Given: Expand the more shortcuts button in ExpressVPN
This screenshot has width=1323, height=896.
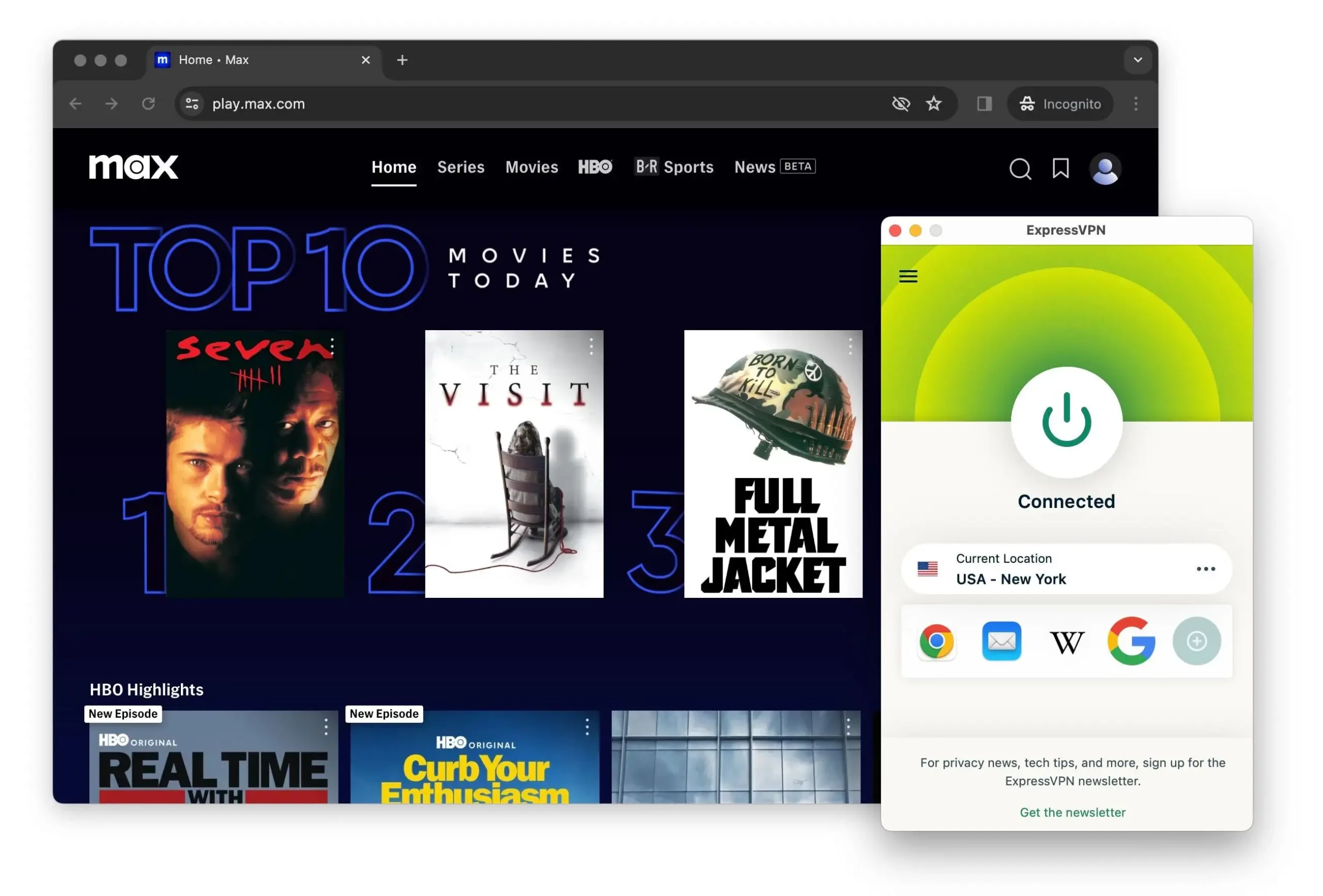Looking at the screenshot, I should tap(1197, 641).
